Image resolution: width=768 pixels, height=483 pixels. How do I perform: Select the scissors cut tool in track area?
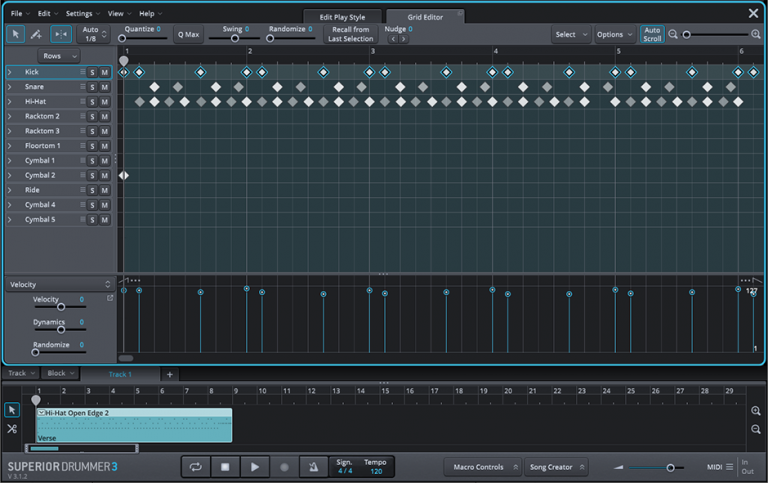[x=12, y=429]
